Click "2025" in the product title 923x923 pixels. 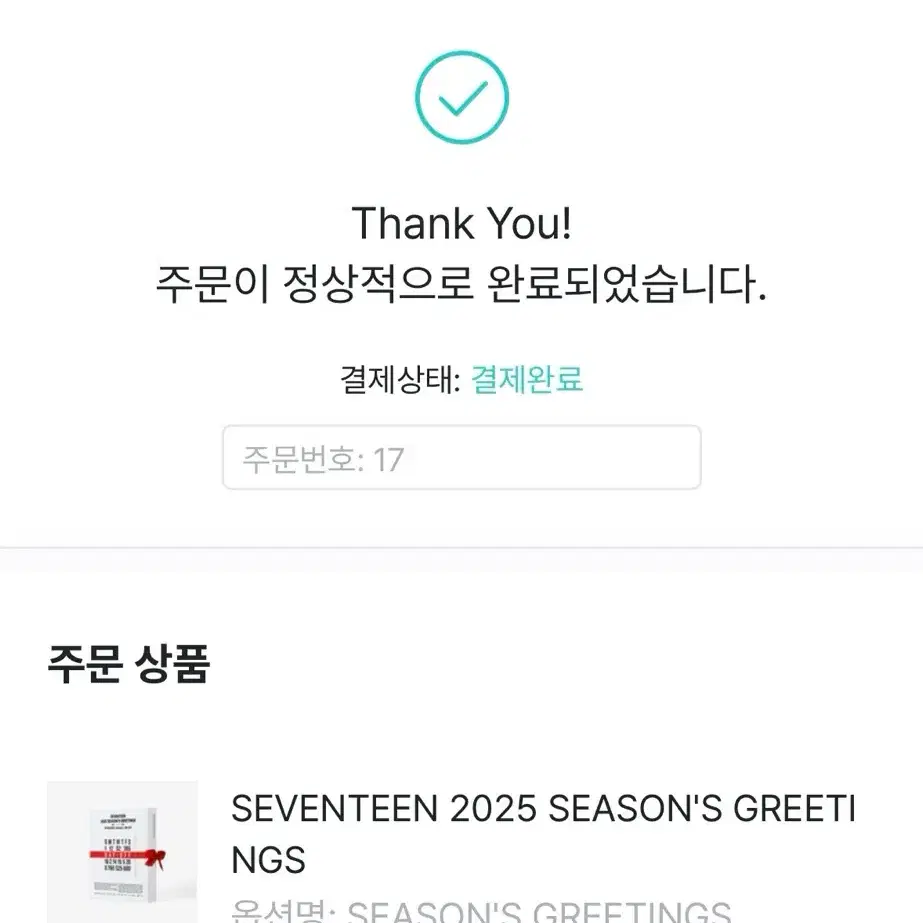tap(493, 808)
